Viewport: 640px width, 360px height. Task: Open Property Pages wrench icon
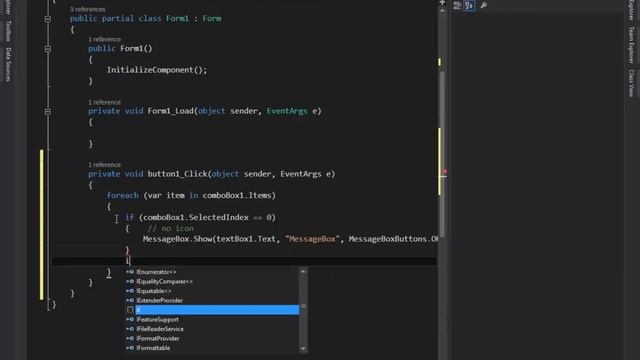(x=483, y=5)
